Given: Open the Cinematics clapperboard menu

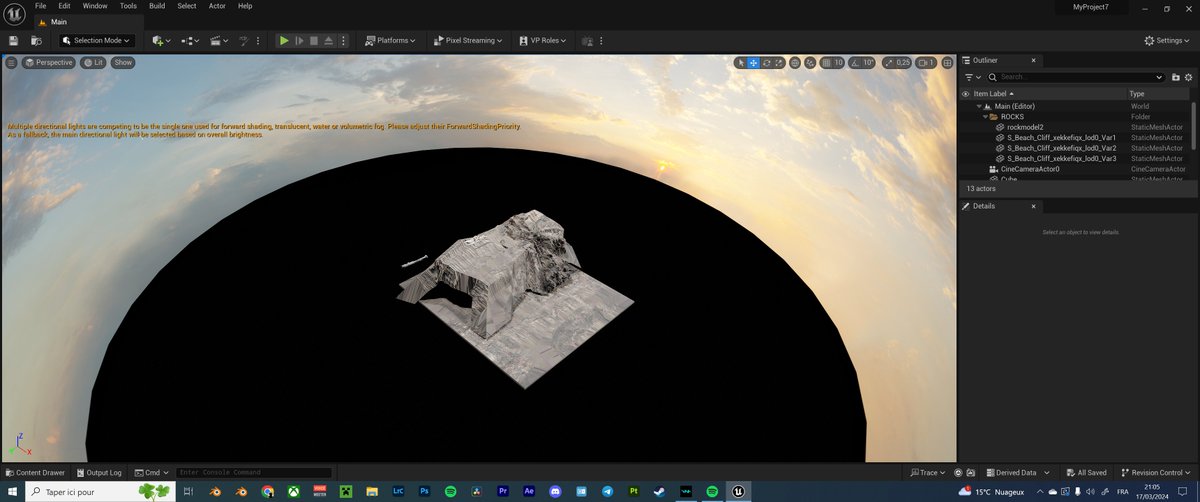Looking at the screenshot, I should coord(220,41).
